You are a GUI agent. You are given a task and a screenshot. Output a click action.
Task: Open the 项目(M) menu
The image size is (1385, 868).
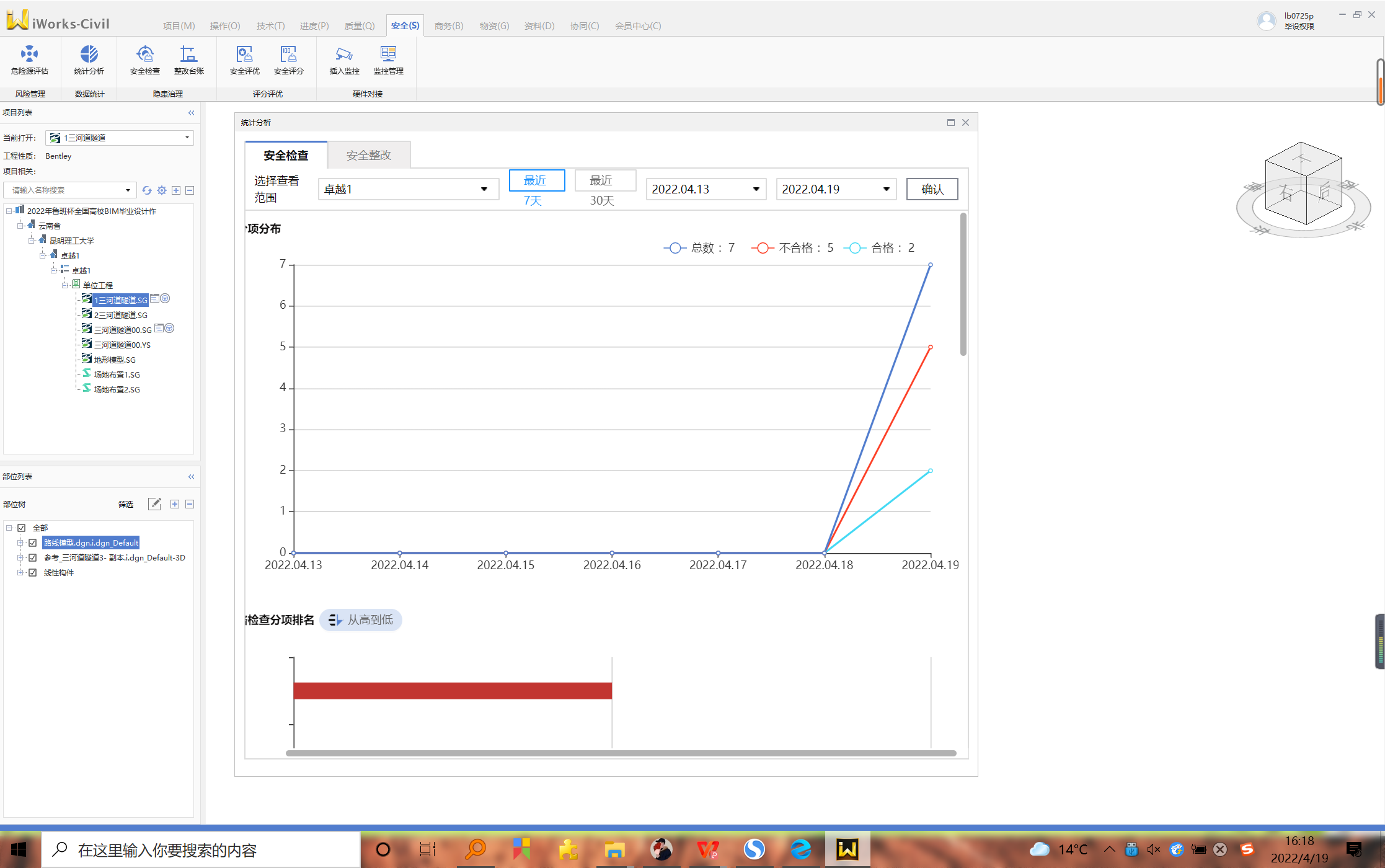point(179,26)
